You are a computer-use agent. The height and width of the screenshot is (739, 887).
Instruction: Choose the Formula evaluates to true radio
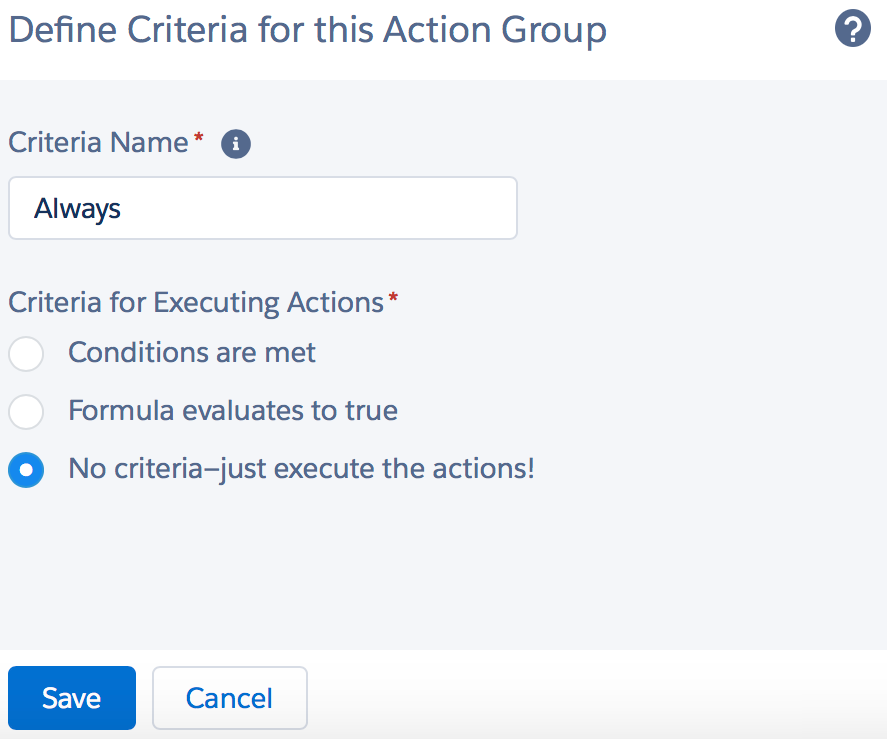point(26,411)
